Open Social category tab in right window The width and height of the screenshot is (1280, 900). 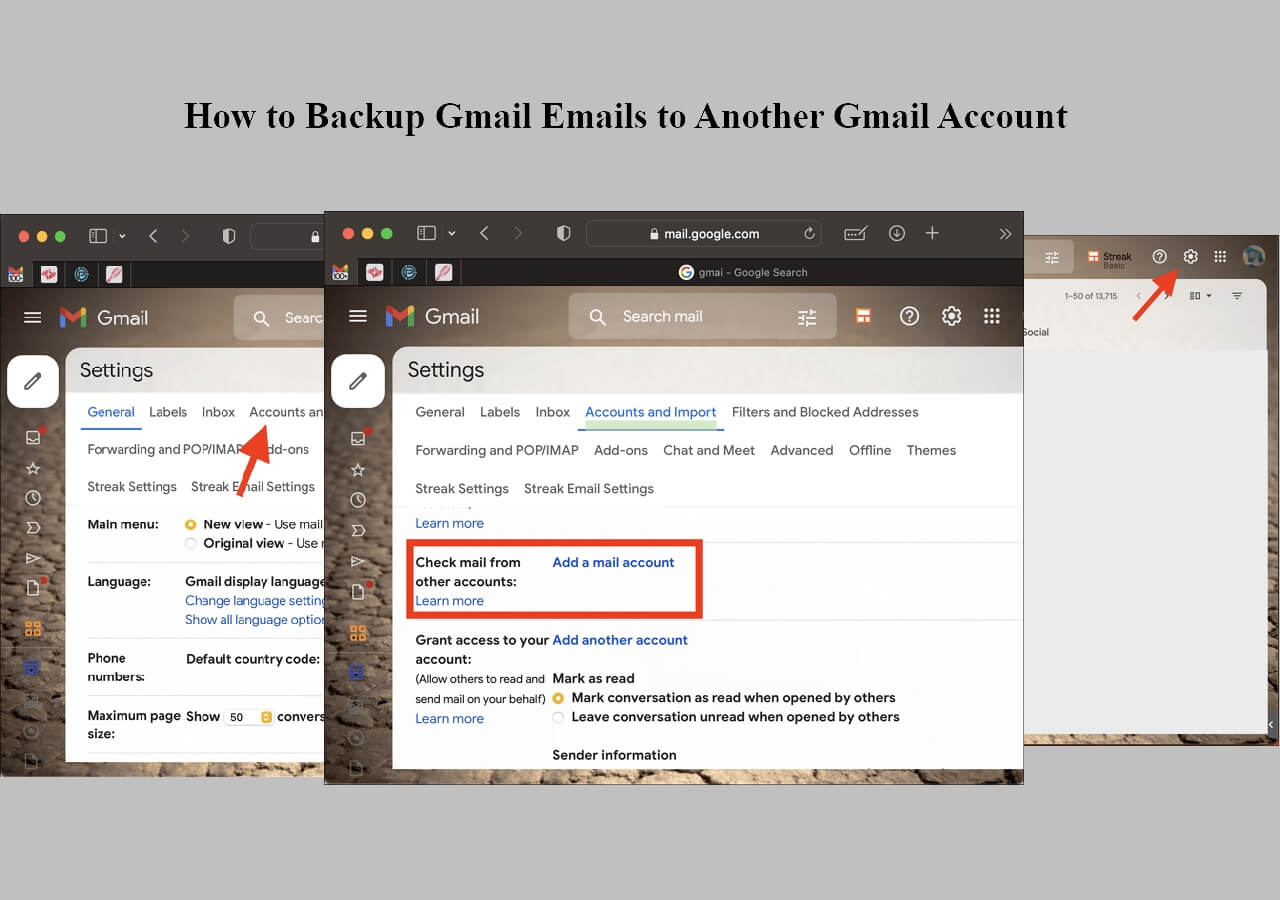pos(1036,332)
